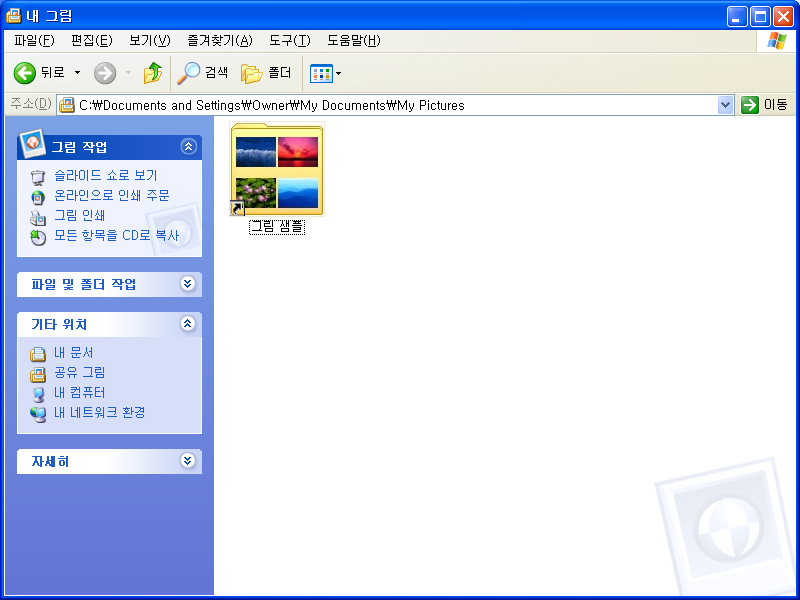Click the 모든 항목을 CD로 복사 link
800x600 pixels.
(x=117, y=235)
